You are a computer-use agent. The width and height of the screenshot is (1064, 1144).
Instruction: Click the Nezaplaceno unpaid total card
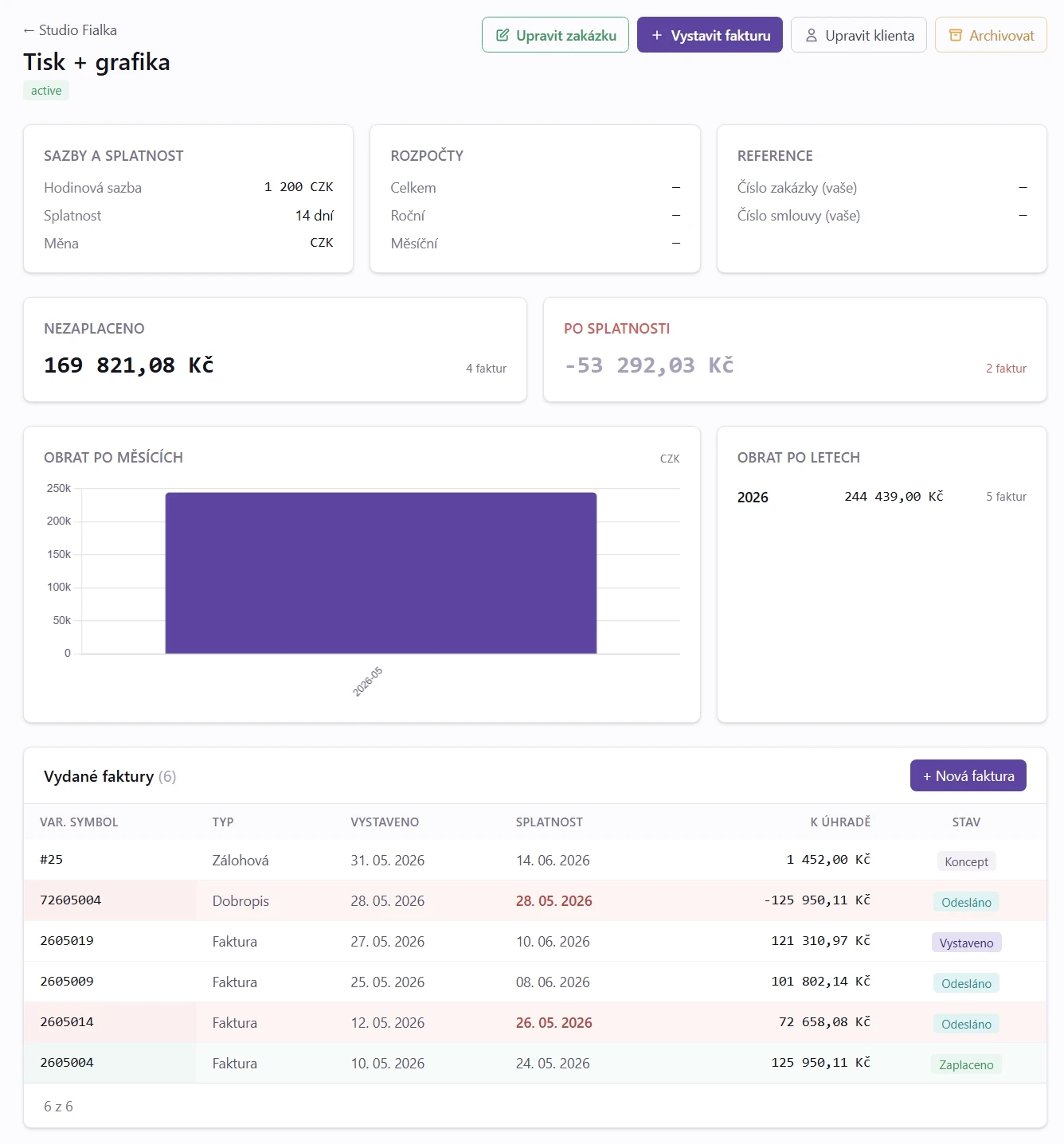click(275, 349)
